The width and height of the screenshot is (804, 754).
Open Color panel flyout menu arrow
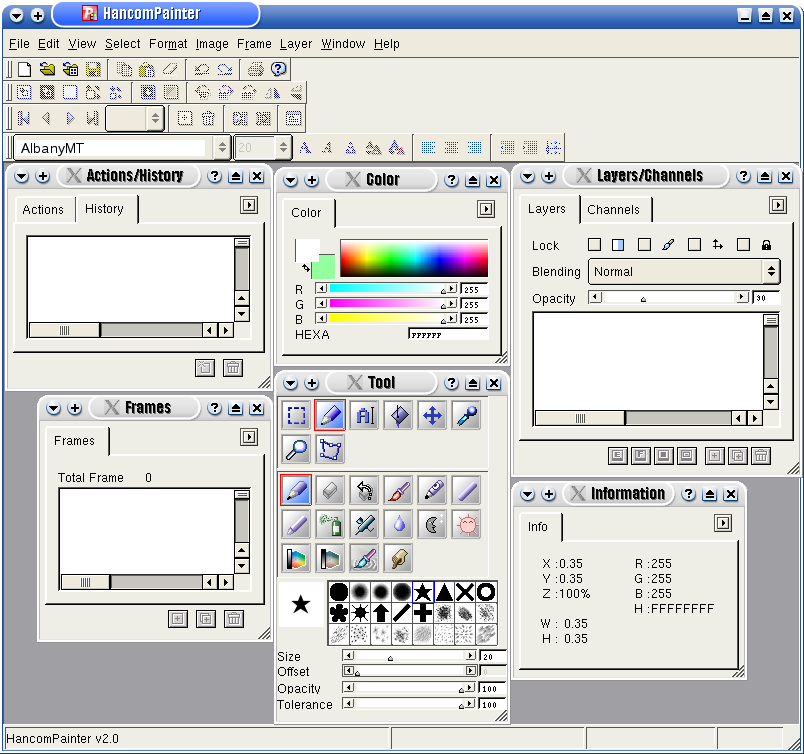tap(486, 209)
